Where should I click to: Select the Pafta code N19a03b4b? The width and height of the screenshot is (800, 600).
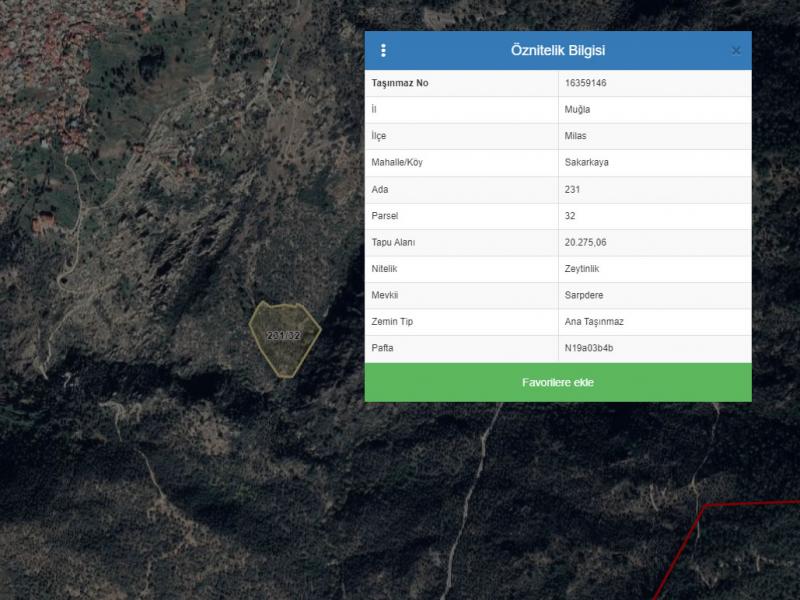point(588,348)
